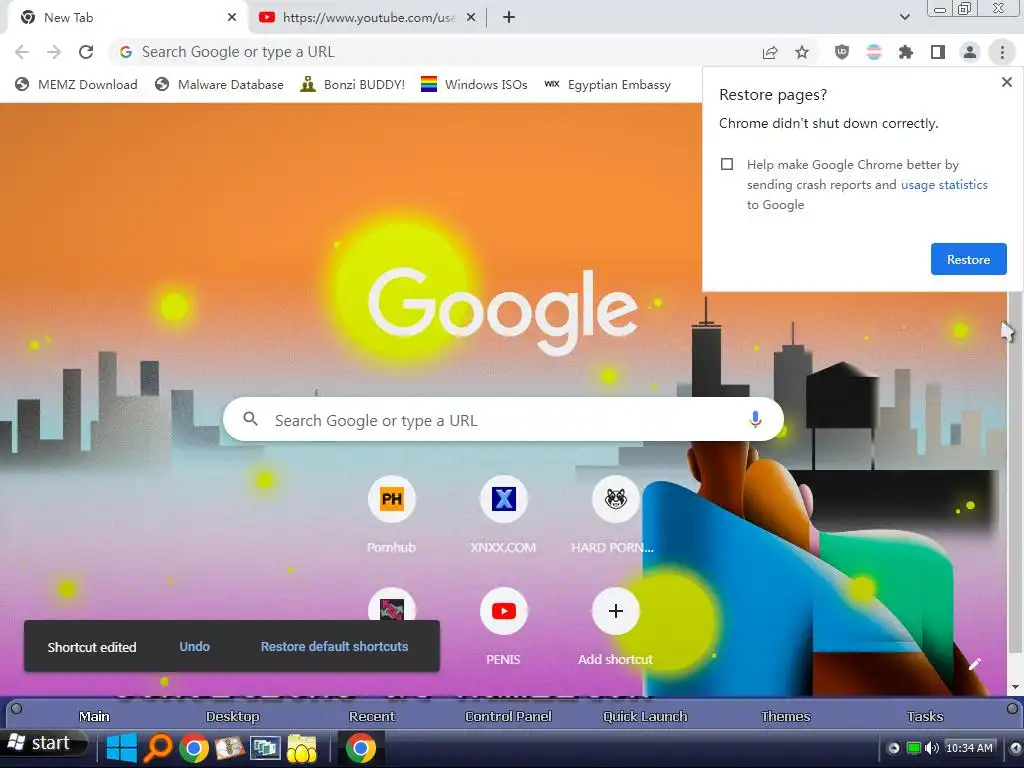Add a new shortcut tile

[615, 611]
